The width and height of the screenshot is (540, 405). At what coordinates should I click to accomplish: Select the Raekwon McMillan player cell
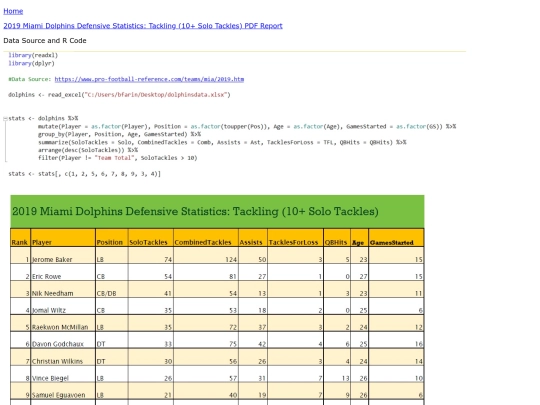(63, 323)
